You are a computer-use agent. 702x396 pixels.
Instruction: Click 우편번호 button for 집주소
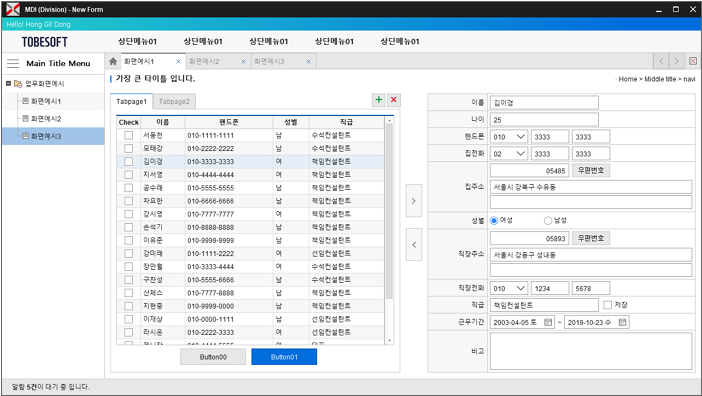pyautogui.click(x=591, y=170)
